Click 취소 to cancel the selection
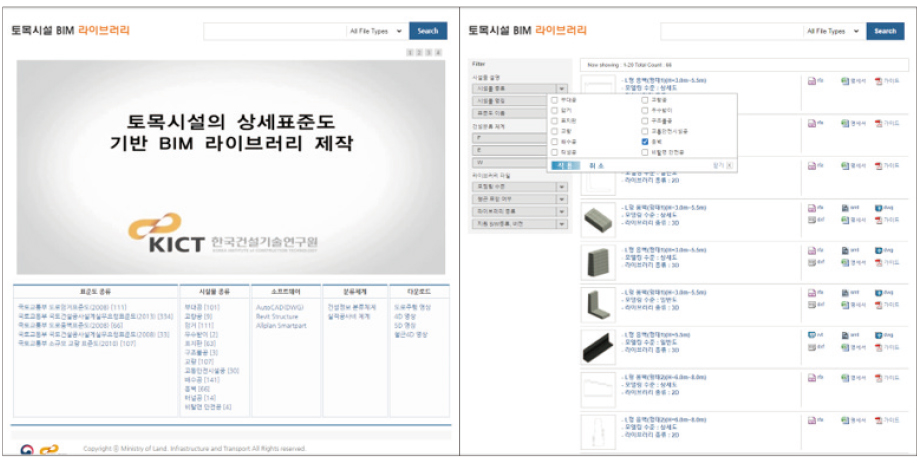 596,166
